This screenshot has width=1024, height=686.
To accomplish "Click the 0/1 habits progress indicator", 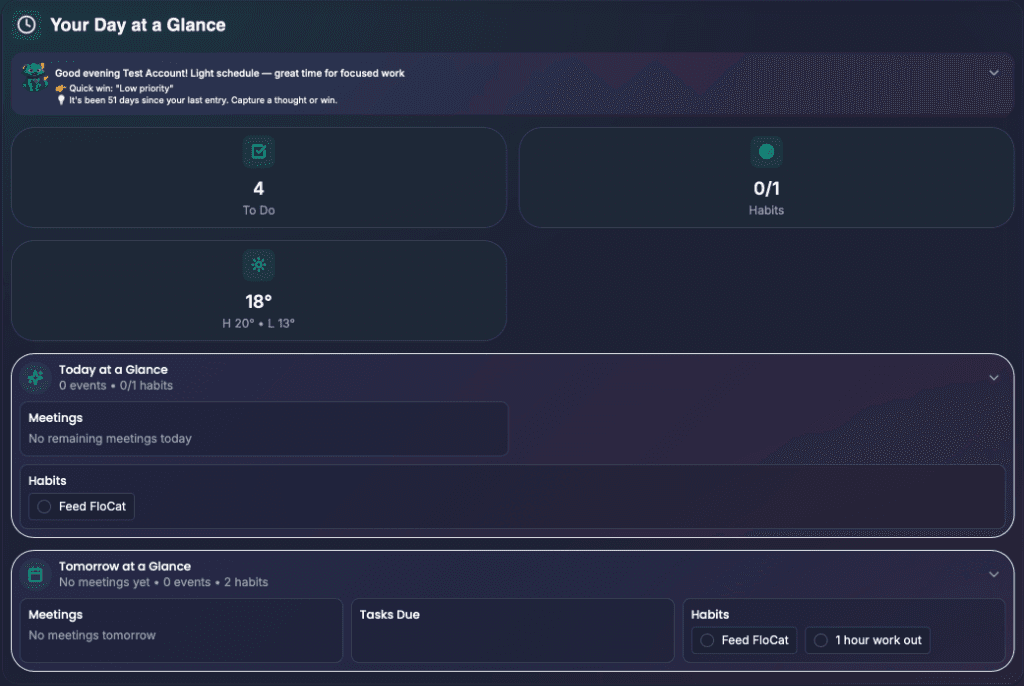I will 766,188.
